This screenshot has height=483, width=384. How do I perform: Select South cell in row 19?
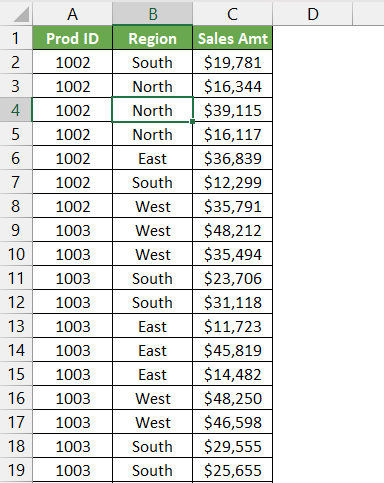coord(153,470)
